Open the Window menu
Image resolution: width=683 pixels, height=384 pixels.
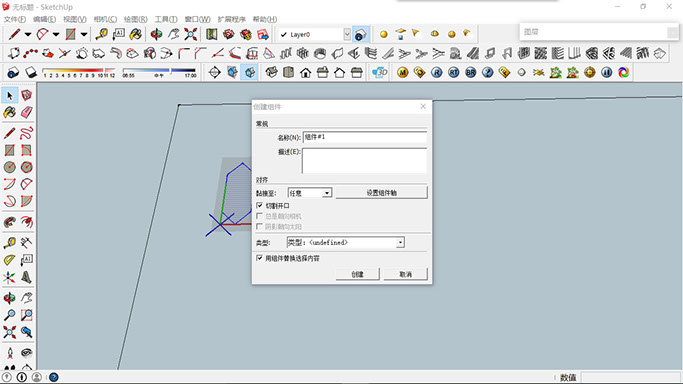[197, 19]
